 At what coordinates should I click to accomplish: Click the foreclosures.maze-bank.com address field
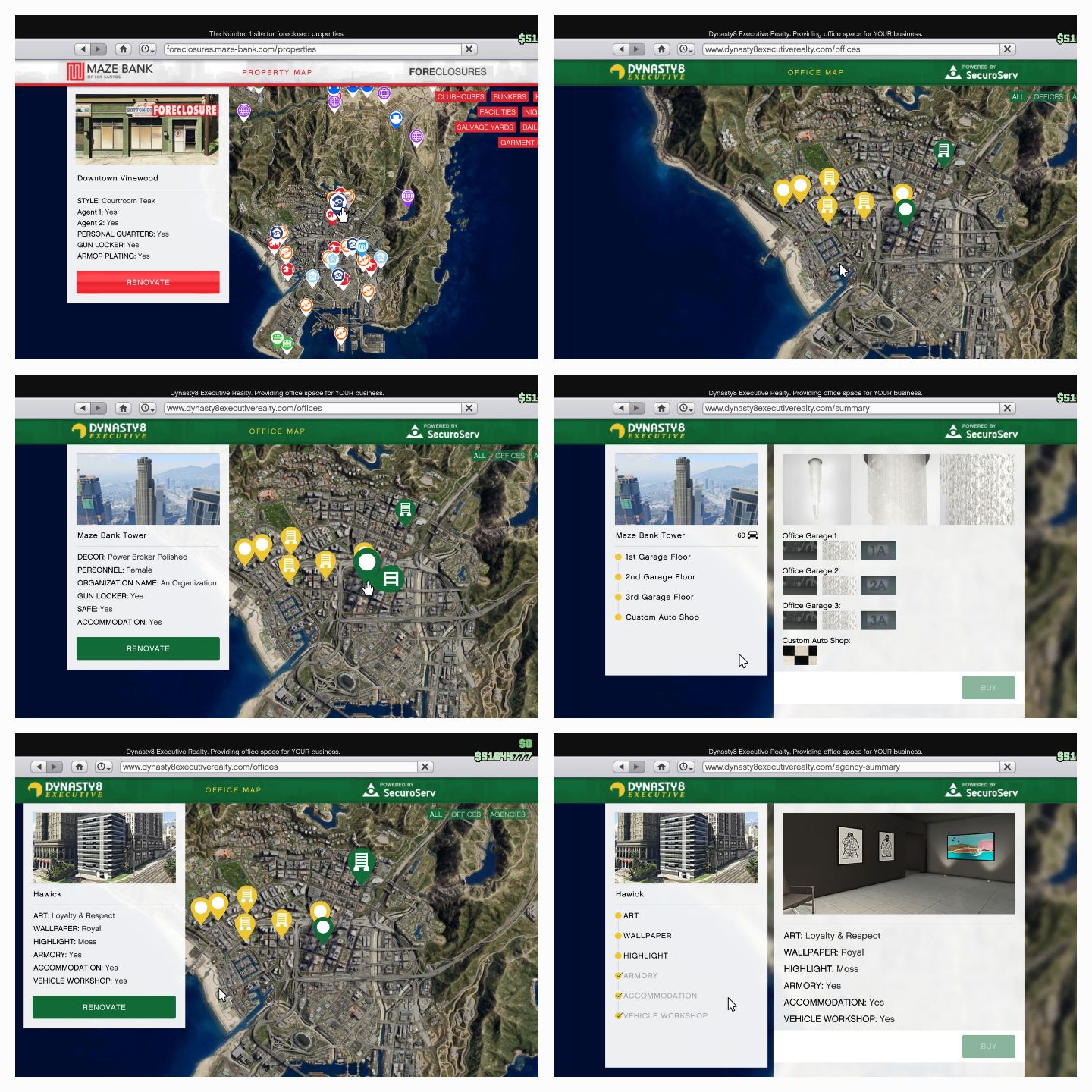pyautogui.click(x=312, y=49)
